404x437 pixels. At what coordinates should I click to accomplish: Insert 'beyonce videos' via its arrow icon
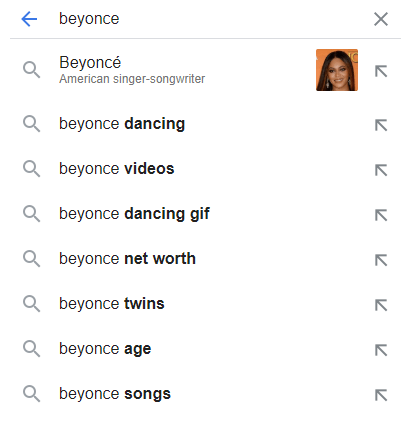coord(381,170)
